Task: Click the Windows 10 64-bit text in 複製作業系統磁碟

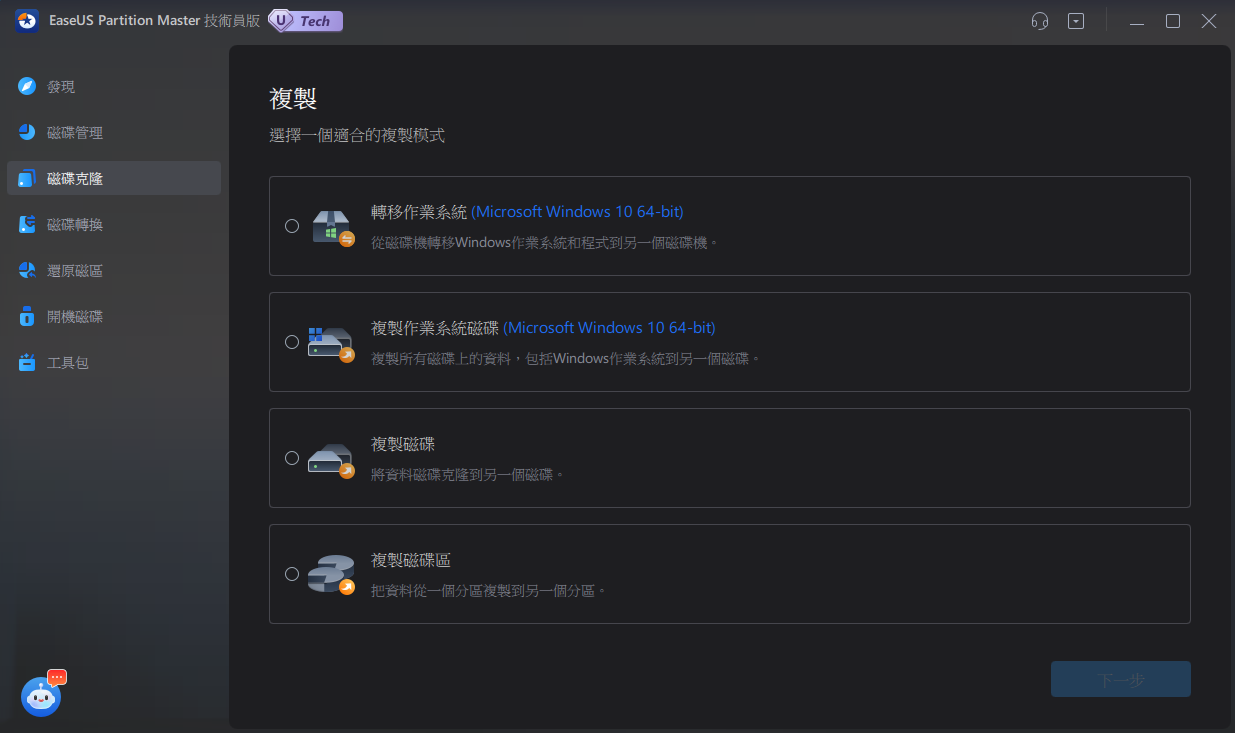Action: click(x=610, y=328)
